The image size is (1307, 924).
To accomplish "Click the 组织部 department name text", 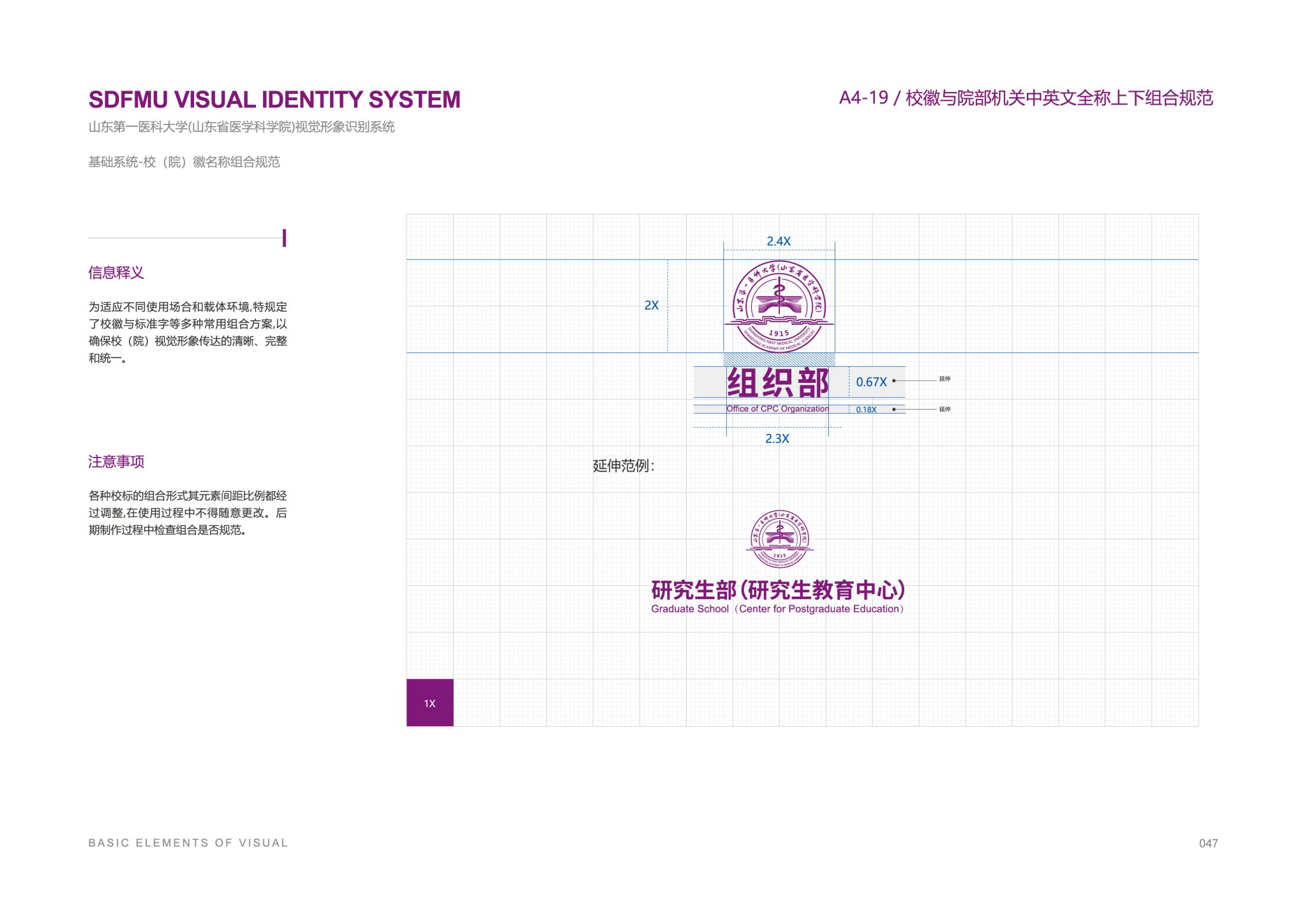I will tap(778, 382).
